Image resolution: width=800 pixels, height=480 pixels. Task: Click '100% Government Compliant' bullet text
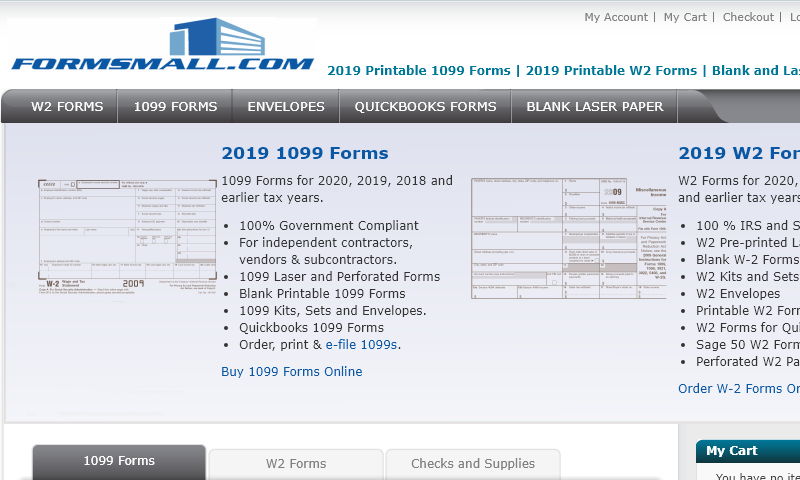(x=329, y=225)
